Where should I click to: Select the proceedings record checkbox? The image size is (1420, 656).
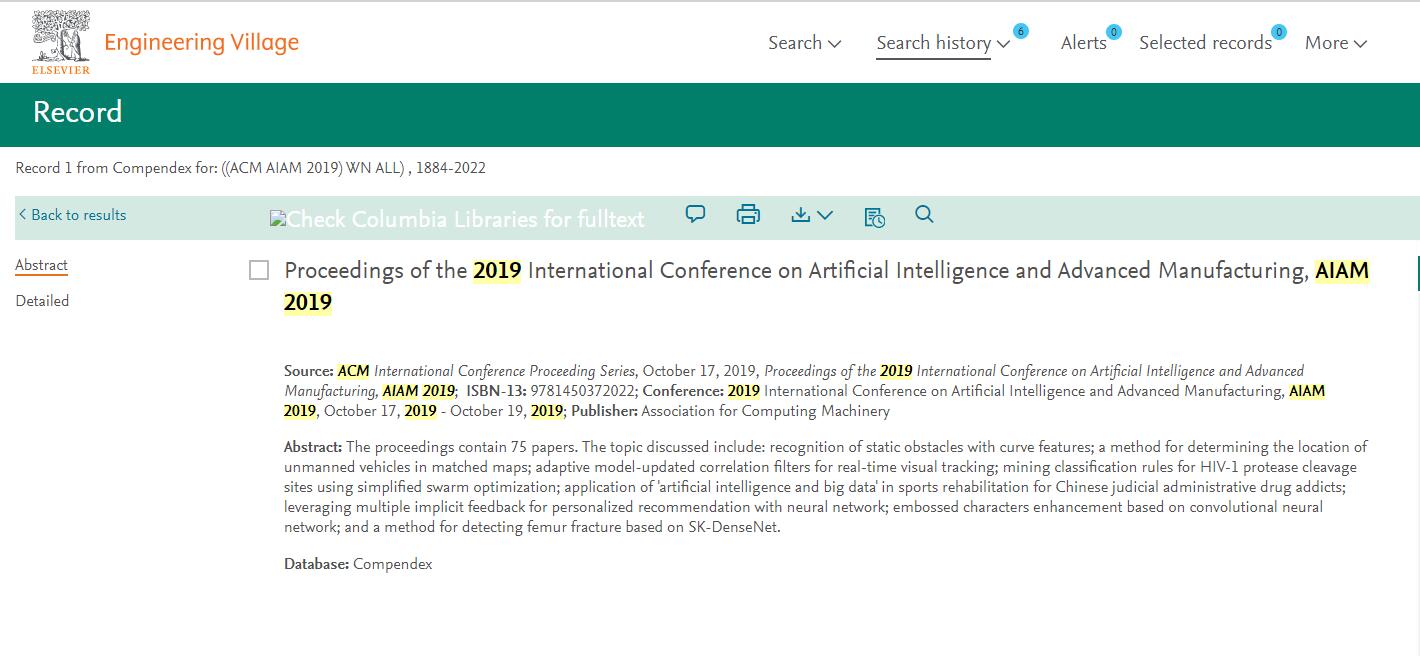pos(259,270)
